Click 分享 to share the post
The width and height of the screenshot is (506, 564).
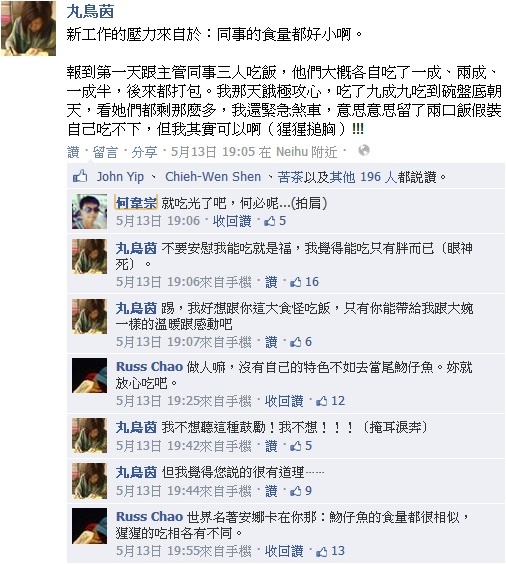[144, 152]
